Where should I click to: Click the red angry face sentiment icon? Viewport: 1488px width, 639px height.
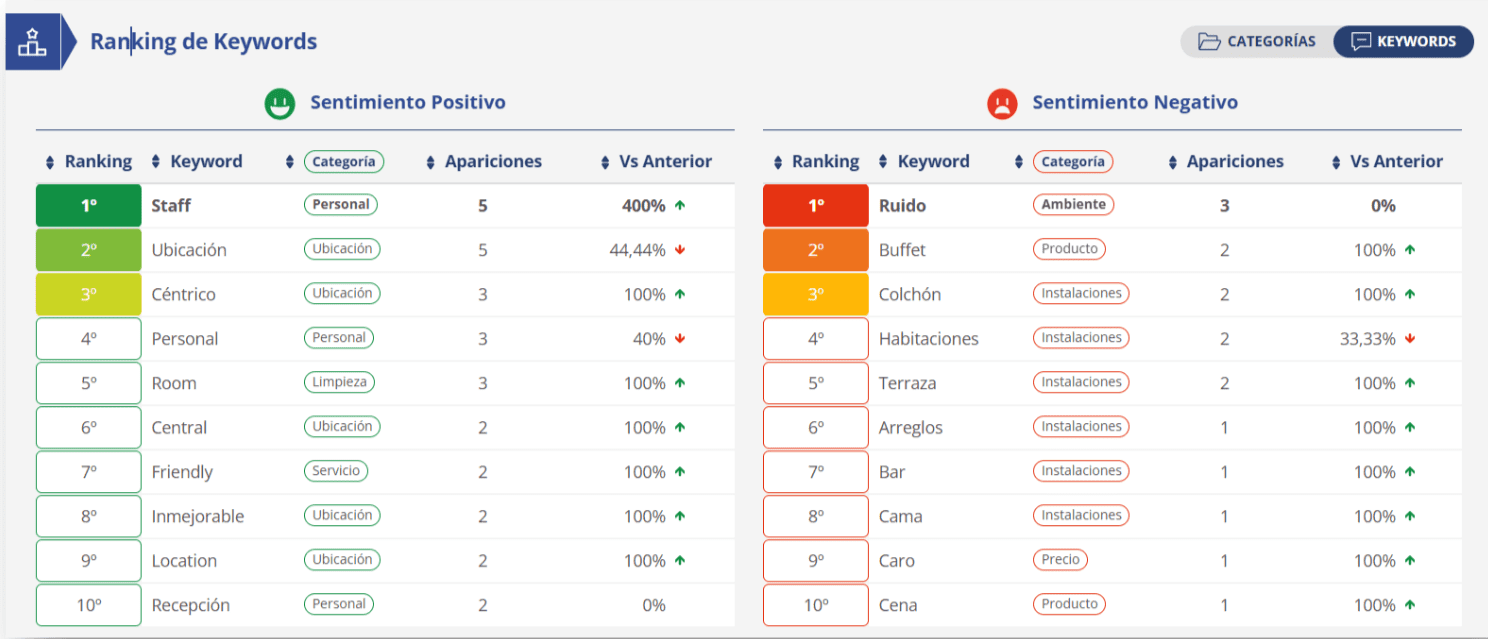click(1002, 103)
